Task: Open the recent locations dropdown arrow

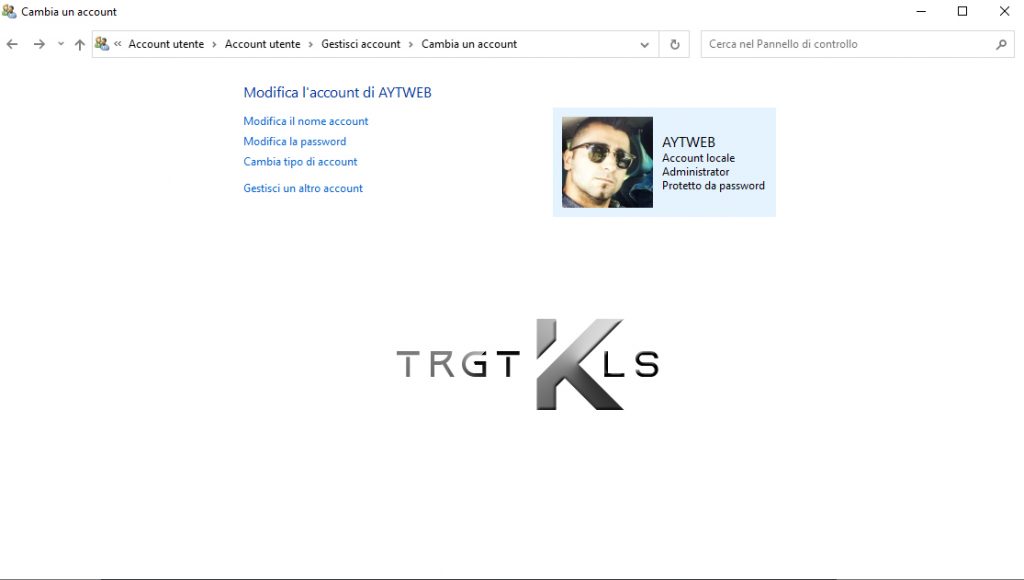Action: pyautogui.click(x=60, y=44)
